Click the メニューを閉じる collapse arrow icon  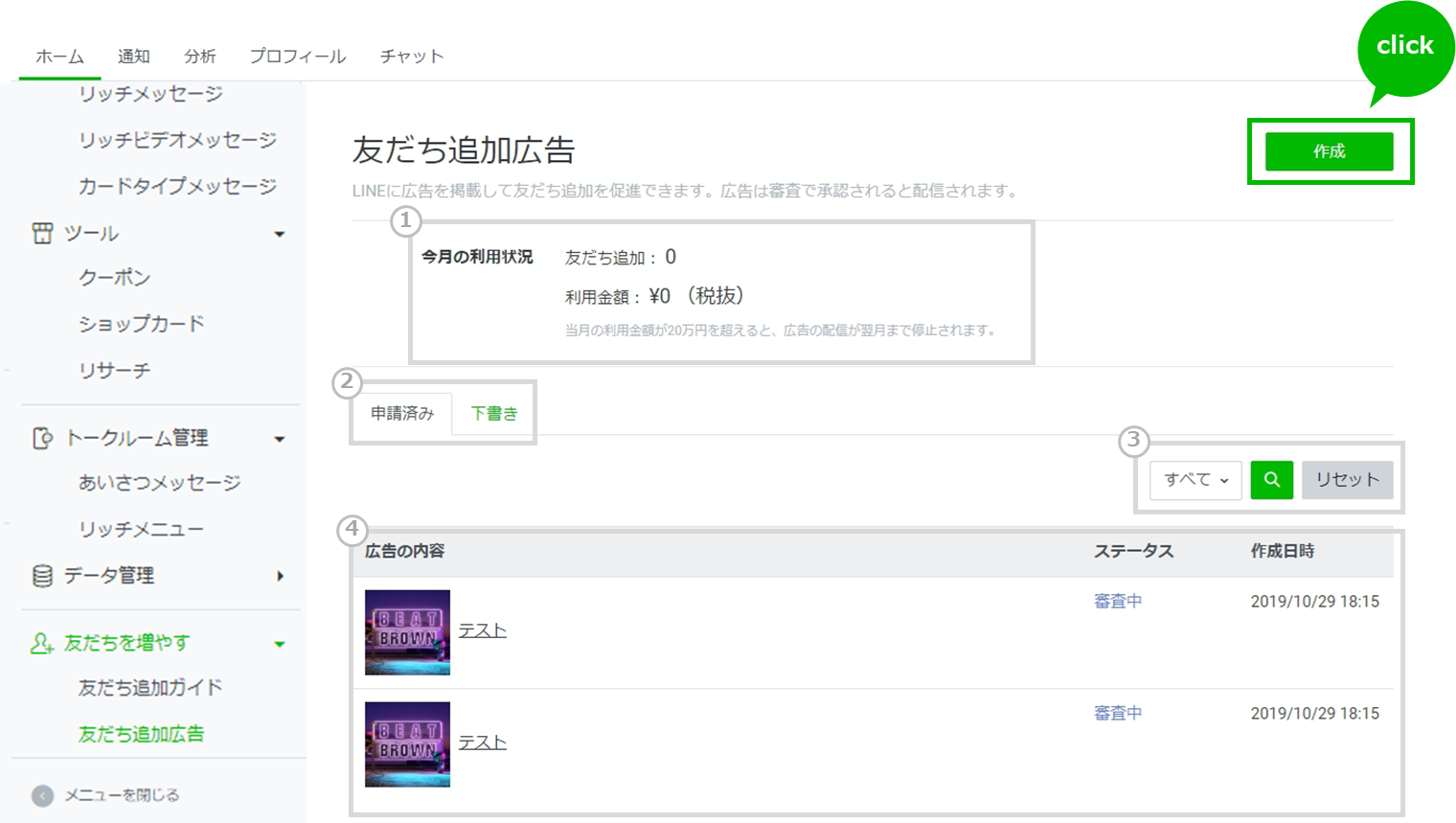40,794
